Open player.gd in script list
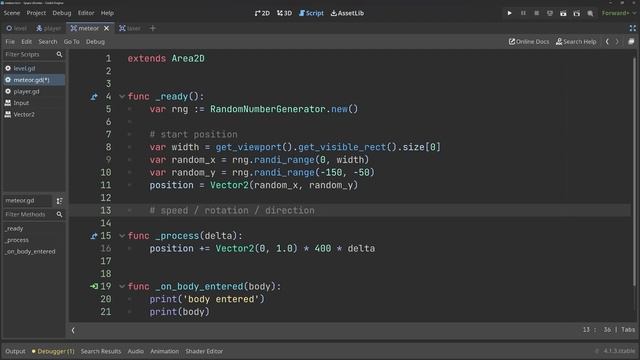The image size is (640, 360). [x=33, y=91]
